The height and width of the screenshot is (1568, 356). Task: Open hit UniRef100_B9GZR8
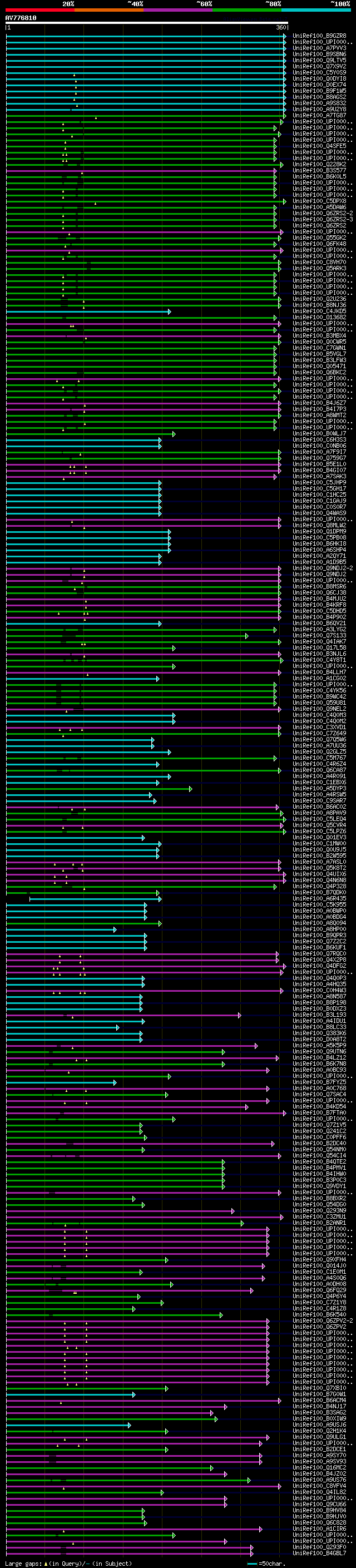pos(319,36)
